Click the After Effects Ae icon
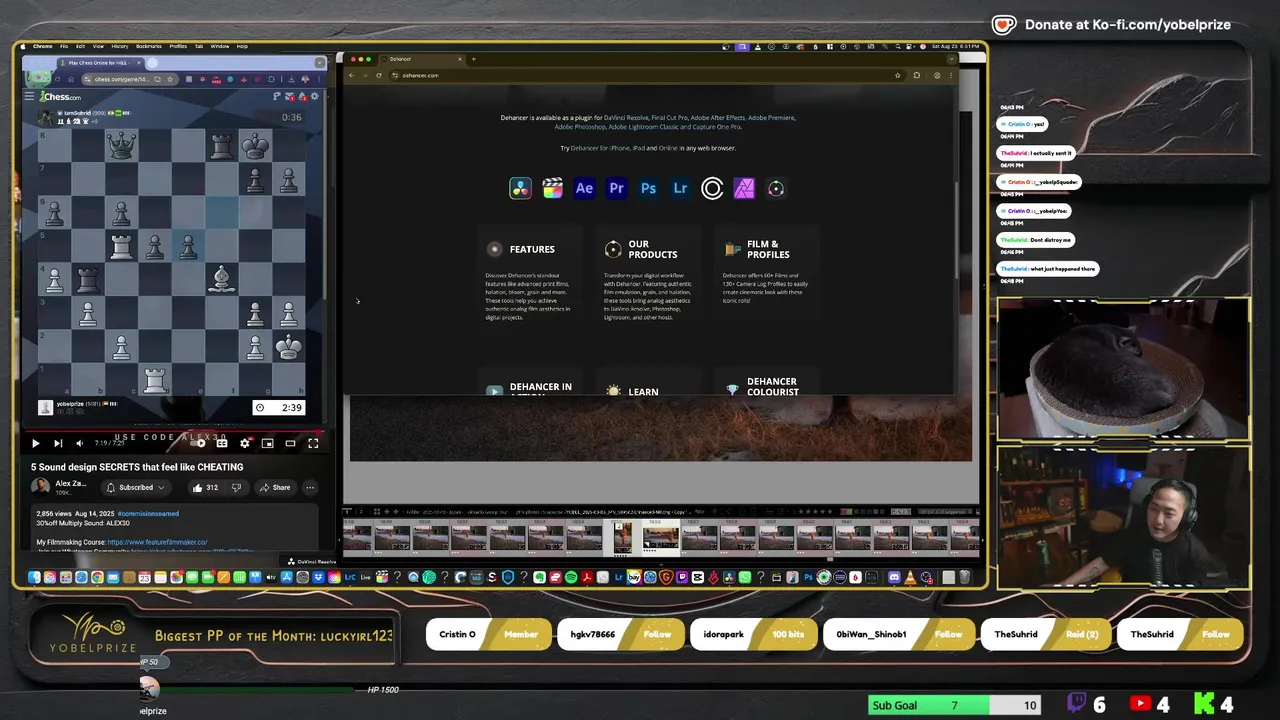 coord(584,188)
